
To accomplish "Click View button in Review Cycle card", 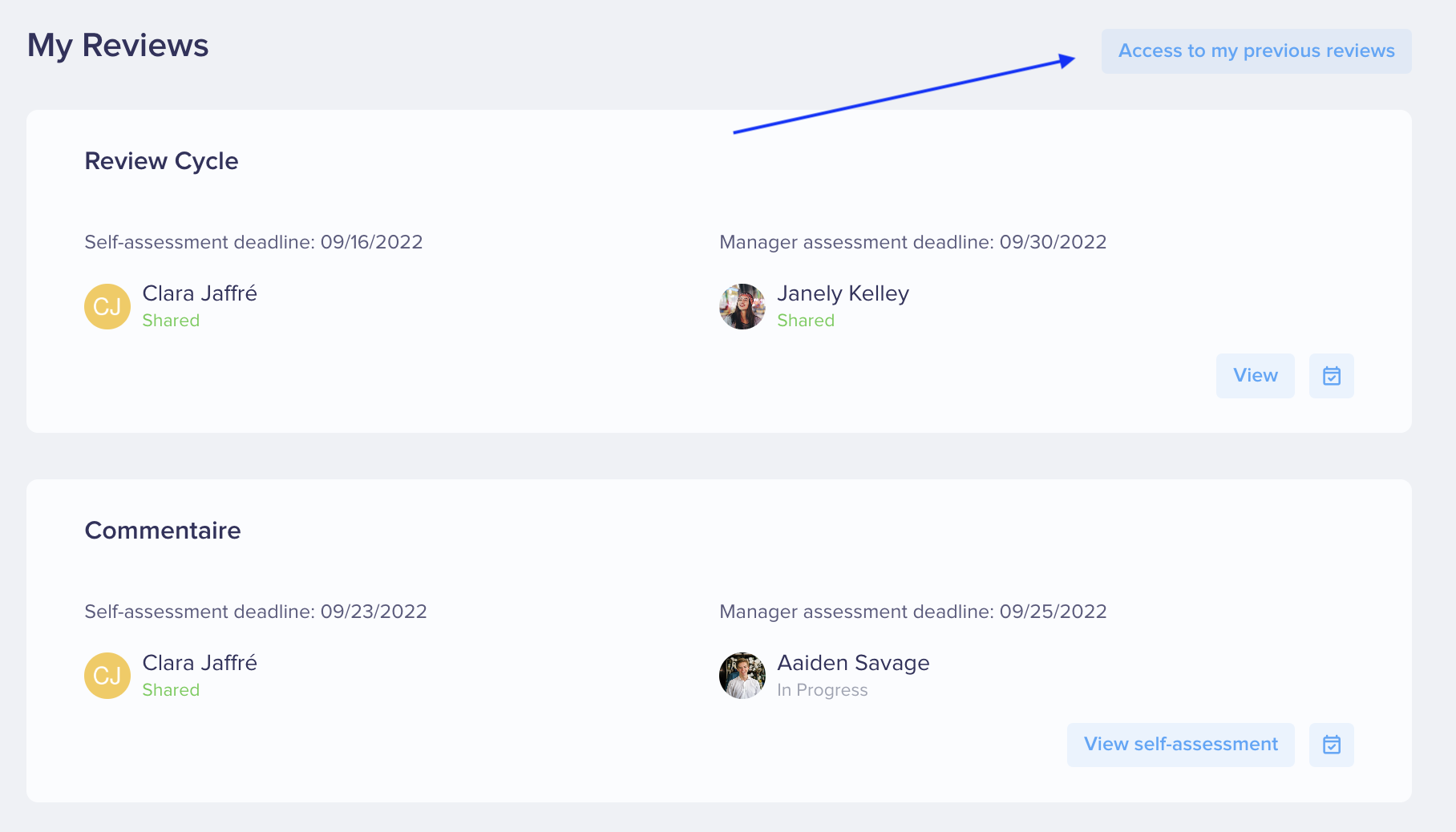I will 1256,376.
